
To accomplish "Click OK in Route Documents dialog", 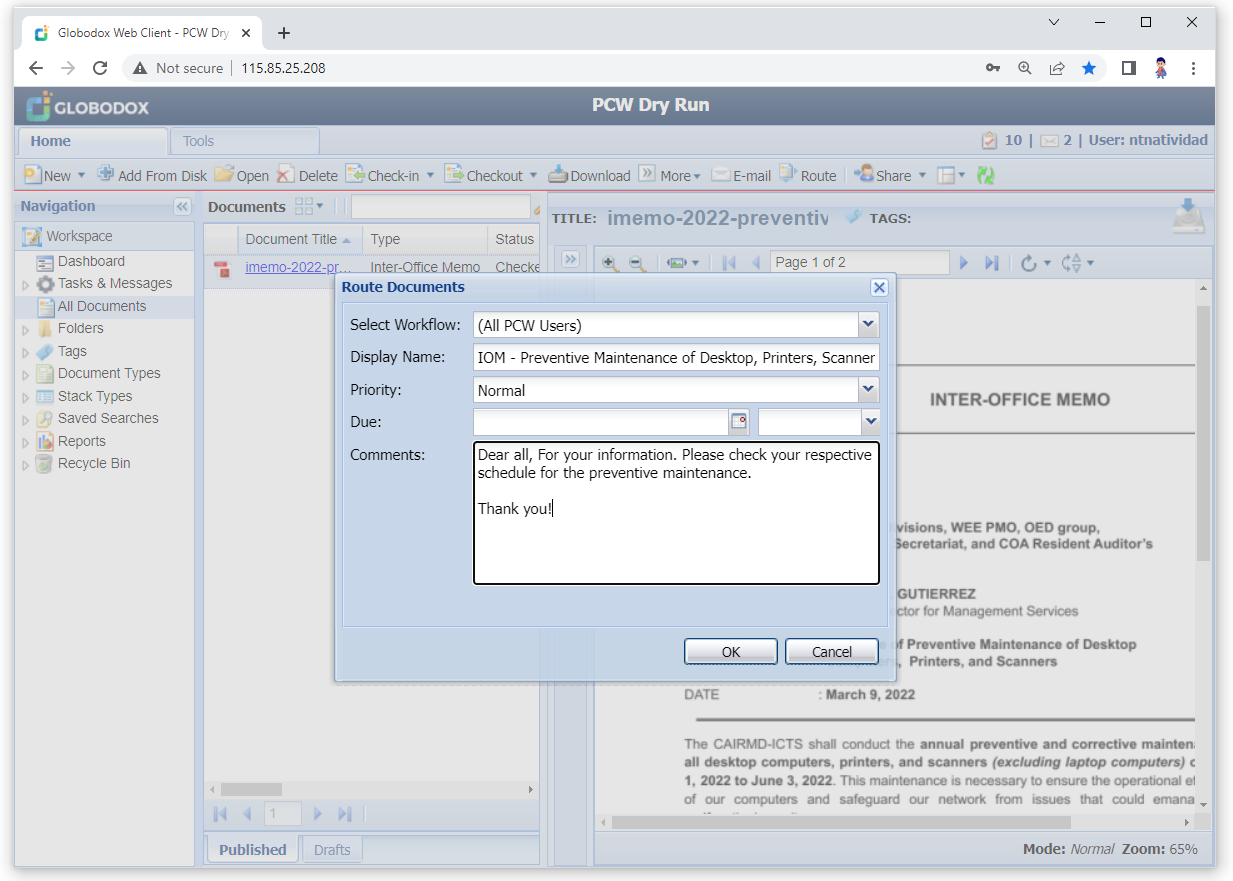I will 731,651.
